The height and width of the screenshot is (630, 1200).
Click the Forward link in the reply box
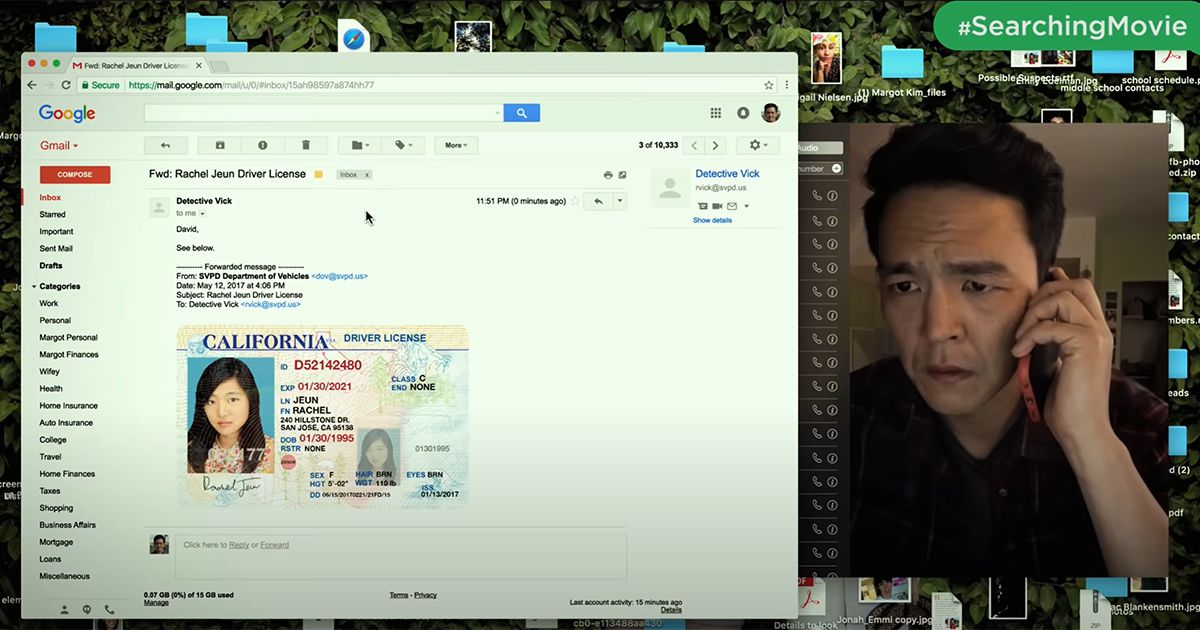pos(275,545)
